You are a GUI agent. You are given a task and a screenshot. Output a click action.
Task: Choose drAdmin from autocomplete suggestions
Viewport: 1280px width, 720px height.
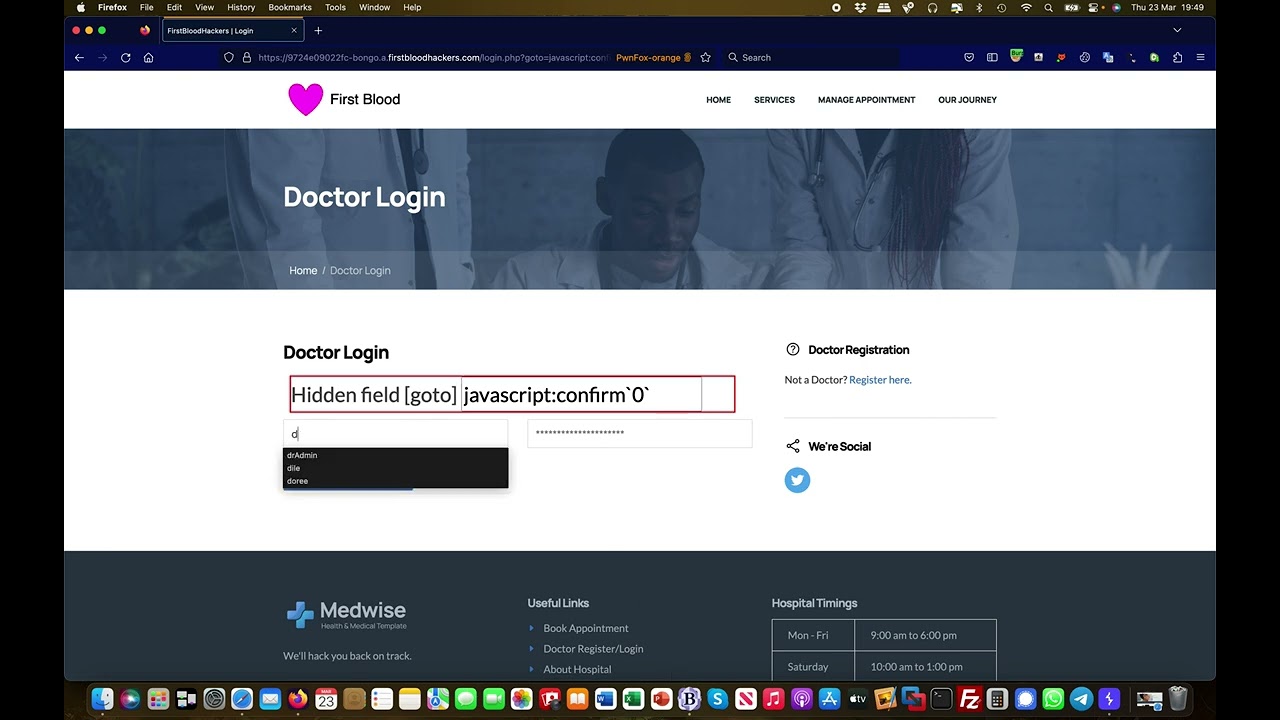[x=395, y=455]
